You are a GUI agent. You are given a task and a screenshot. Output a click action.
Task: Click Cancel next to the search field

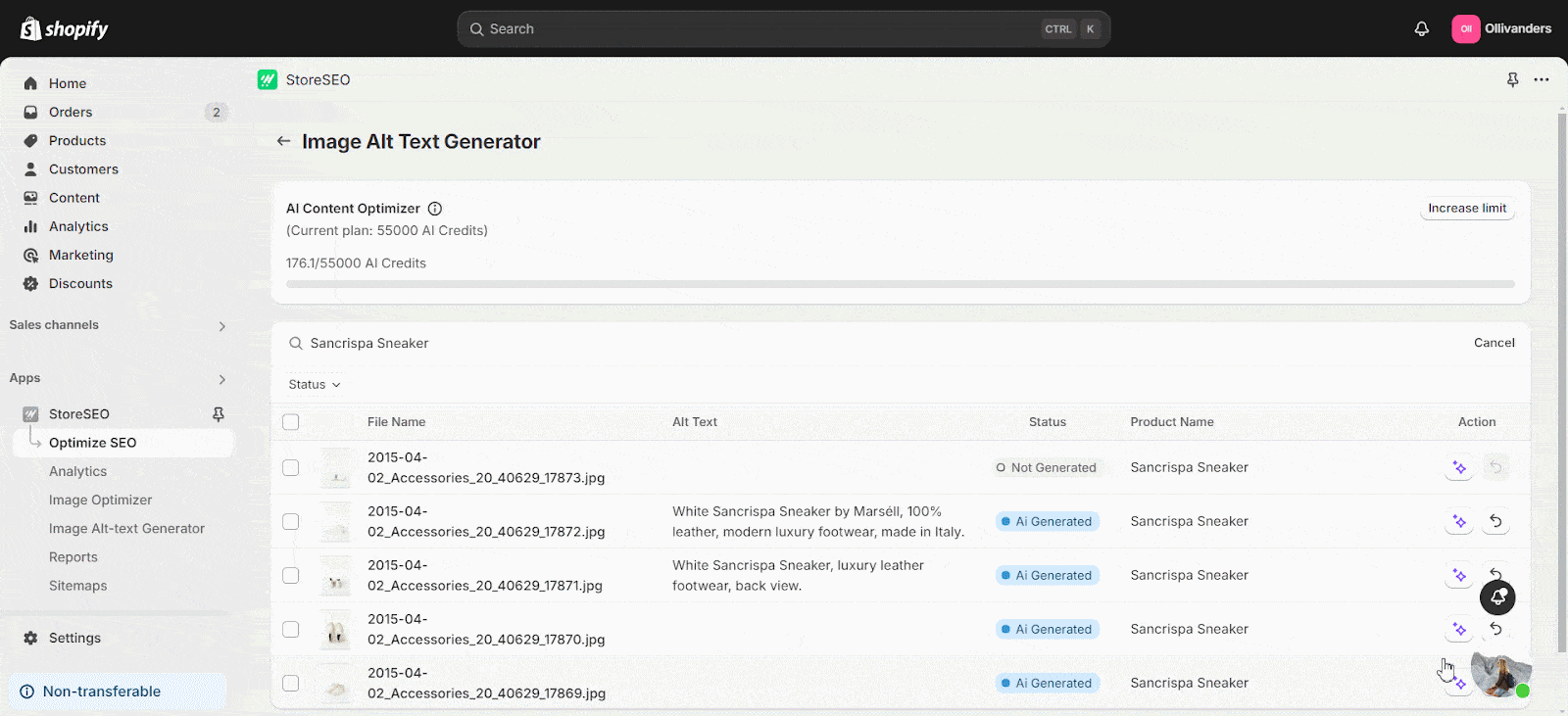tap(1494, 343)
